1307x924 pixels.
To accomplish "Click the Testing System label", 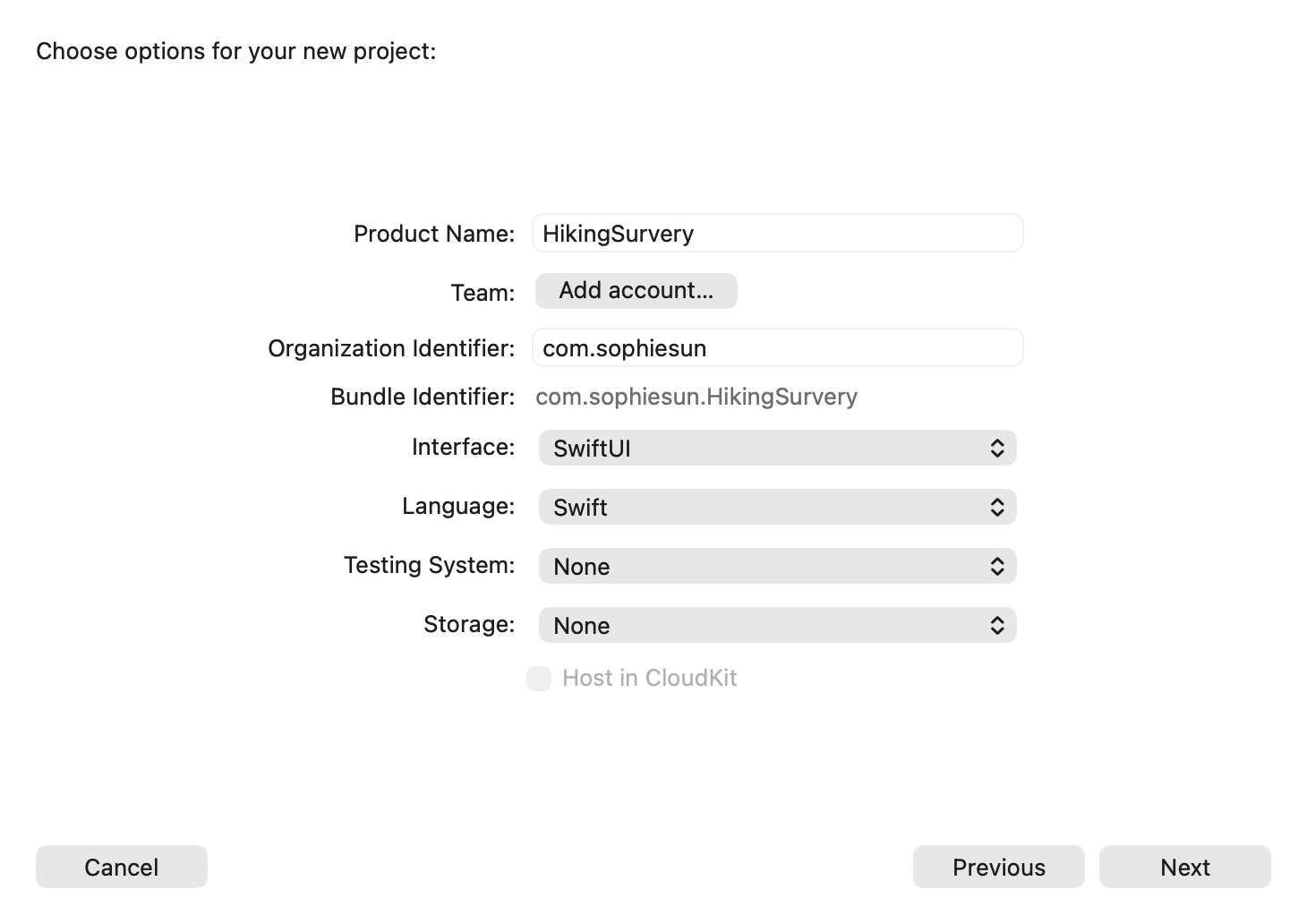I will (x=430, y=565).
